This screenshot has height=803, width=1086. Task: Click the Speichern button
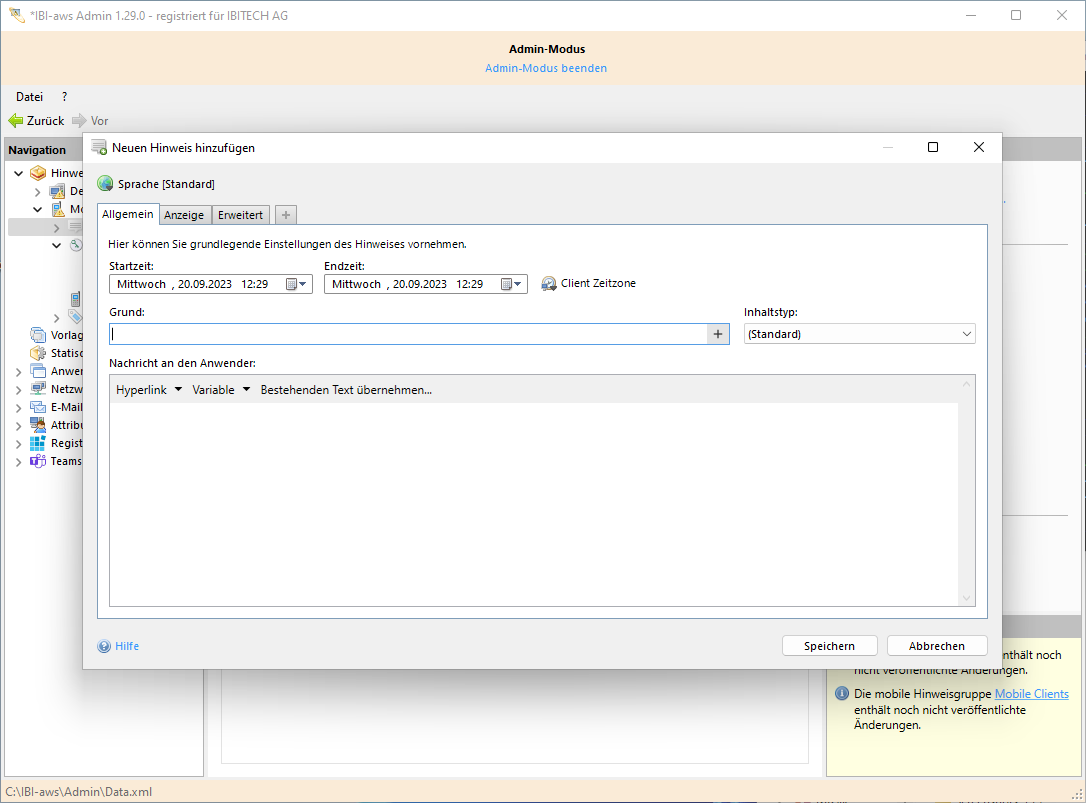(x=829, y=646)
